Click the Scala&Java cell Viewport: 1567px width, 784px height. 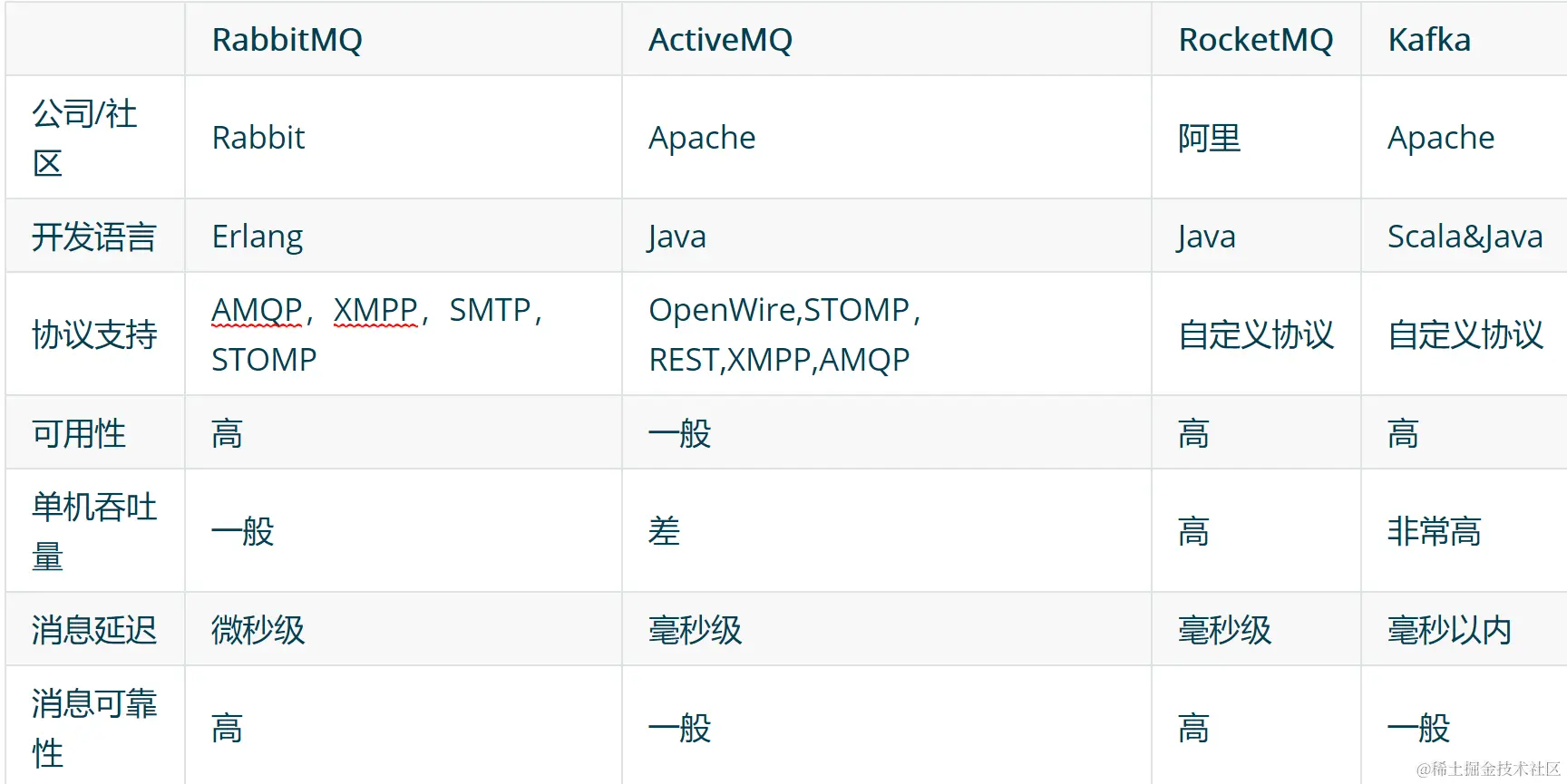(x=1465, y=237)
